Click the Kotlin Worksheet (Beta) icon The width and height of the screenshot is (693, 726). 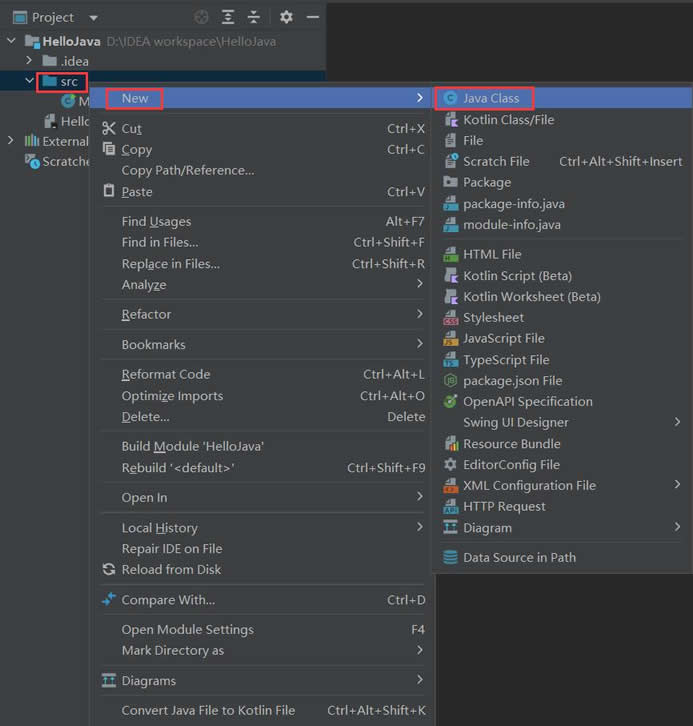pyautogui.click(x=451, y=296)
